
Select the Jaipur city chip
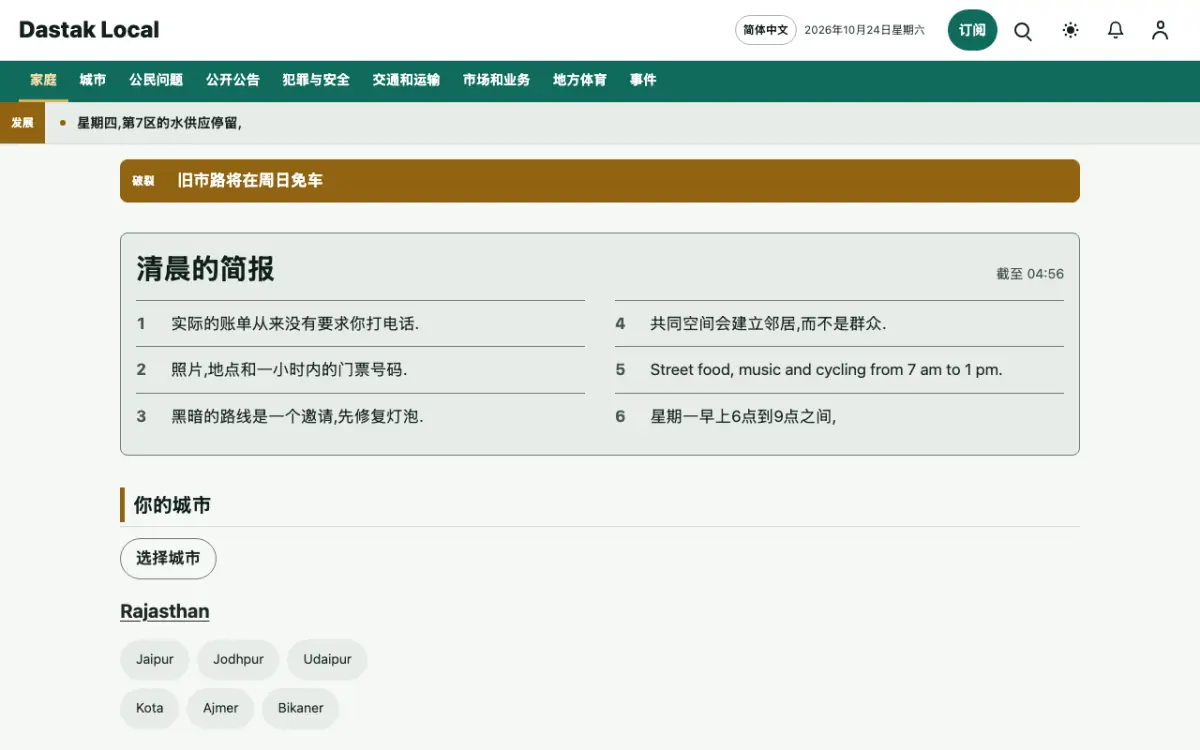pyautogui.click(x=155, y=660)
